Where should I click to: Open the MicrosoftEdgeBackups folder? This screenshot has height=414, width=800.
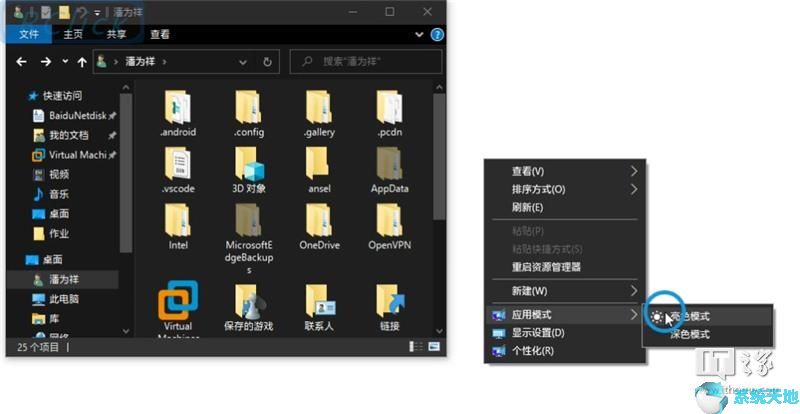tap(249, 238)
